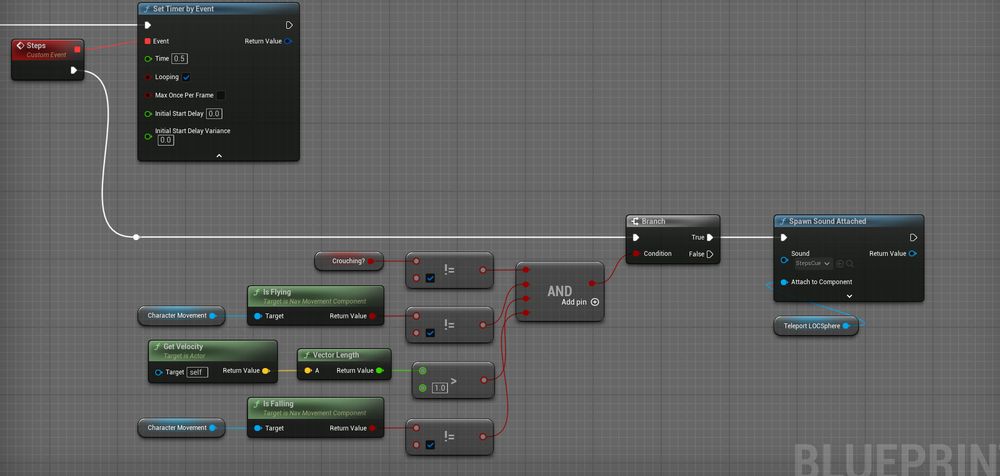The width and height of the screenshot is (1000, 476).
Task: Select the Spawn Sound Attached node title
Action: click(828, 221)
